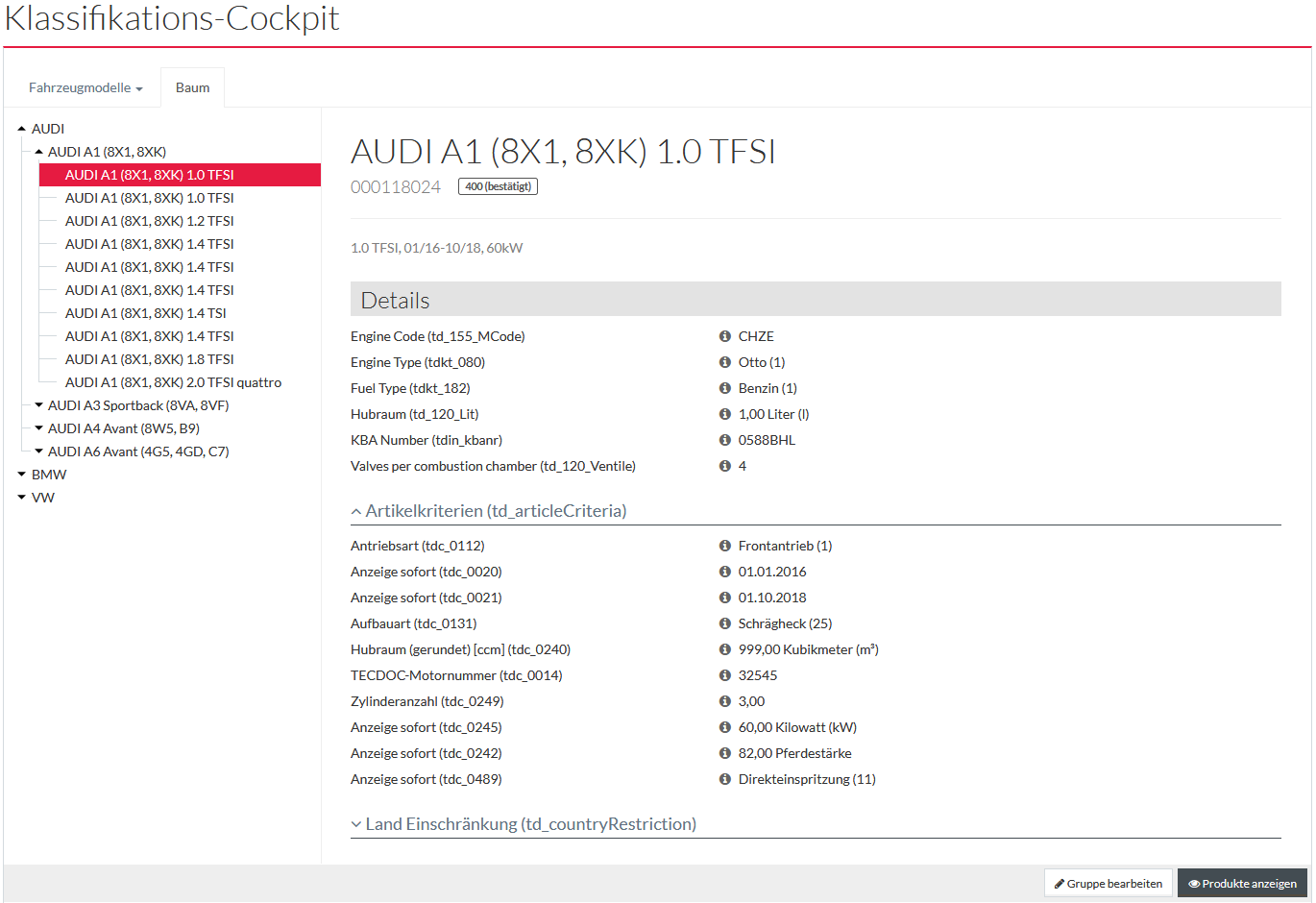The image size is (1316, 903).
Task: Click the Aufbauart (tdc_0131) label
Action: (414, 623)
